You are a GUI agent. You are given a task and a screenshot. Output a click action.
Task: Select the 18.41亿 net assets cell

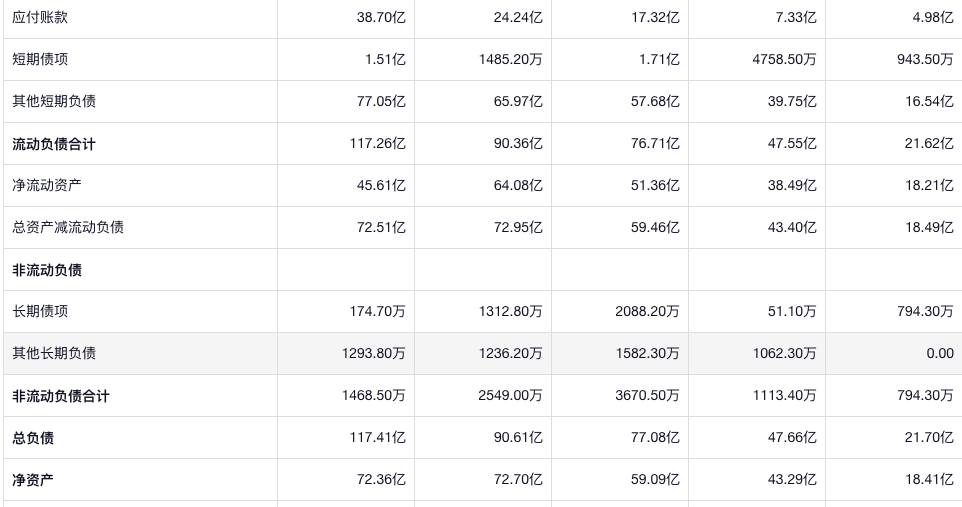pos(929,480)
